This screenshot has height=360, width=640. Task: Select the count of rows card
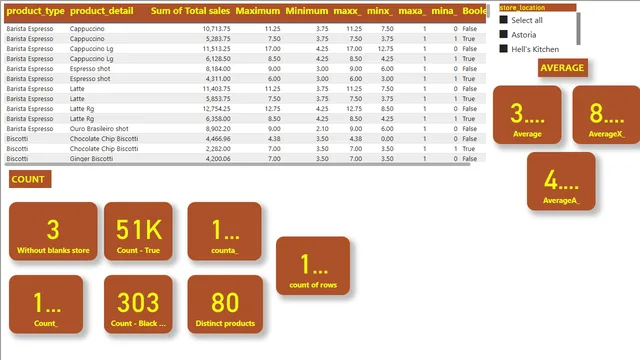pos(313,266)
